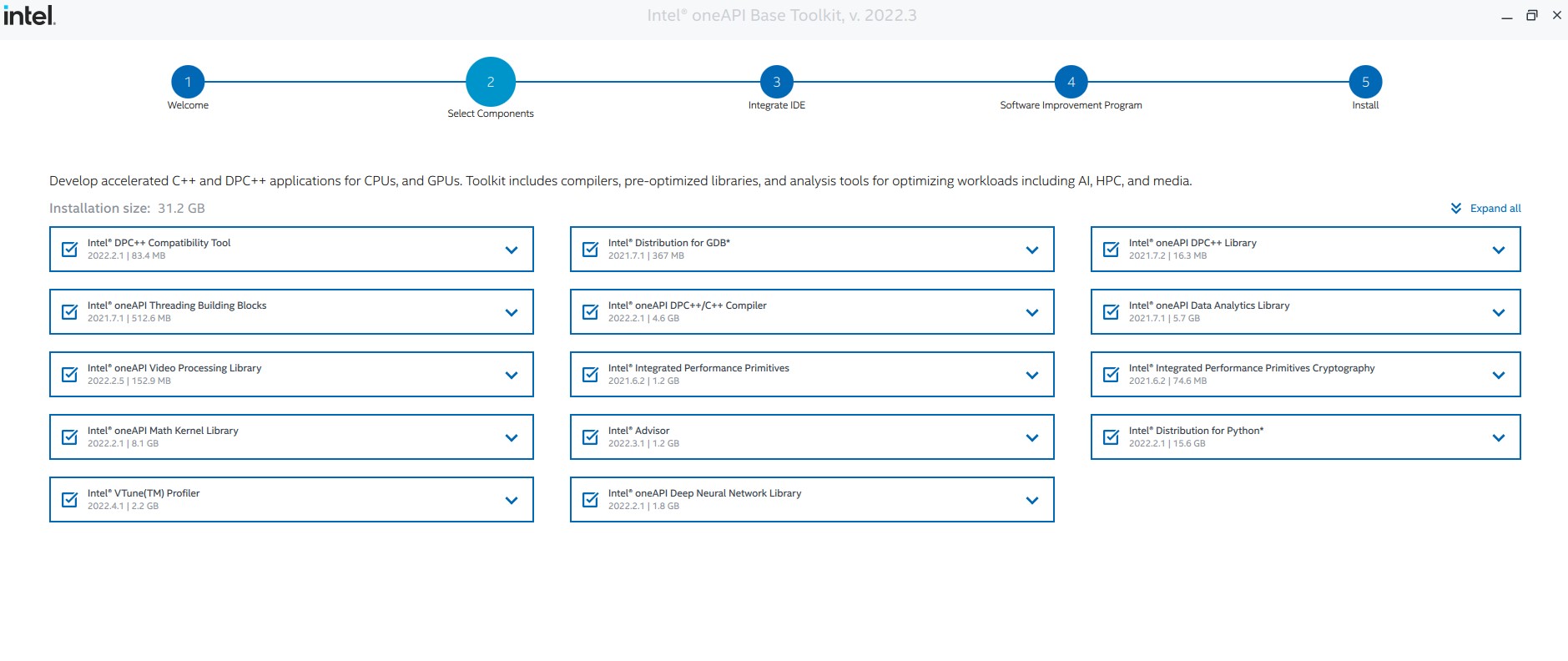The width and height of the screenshot is (1568, 661).
Task: Toggle Intel oneAPI Threading Building Blocks checkbox
Action: (70, 312)
